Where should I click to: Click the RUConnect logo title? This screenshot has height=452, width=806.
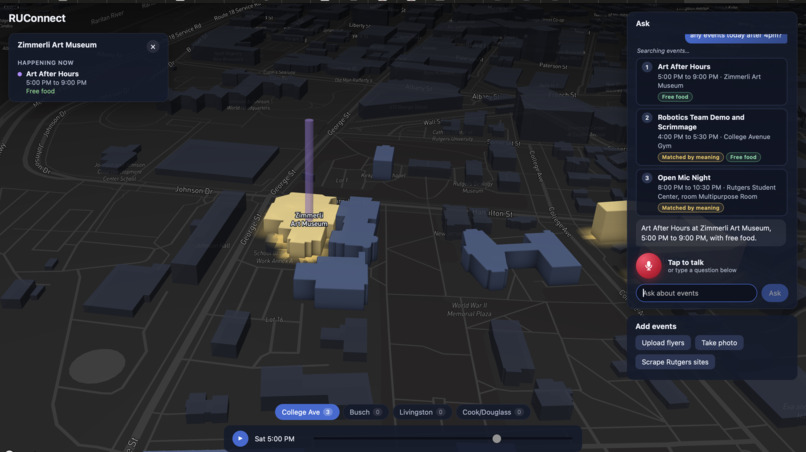coord(37,19)
